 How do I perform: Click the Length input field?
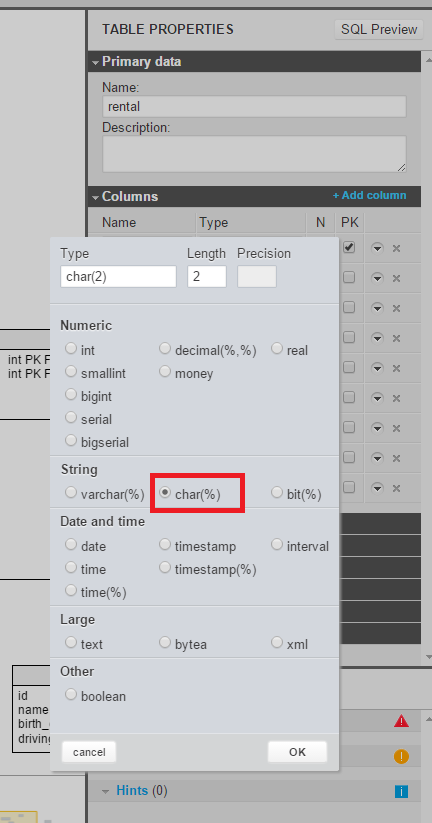(x=207, y=277)
